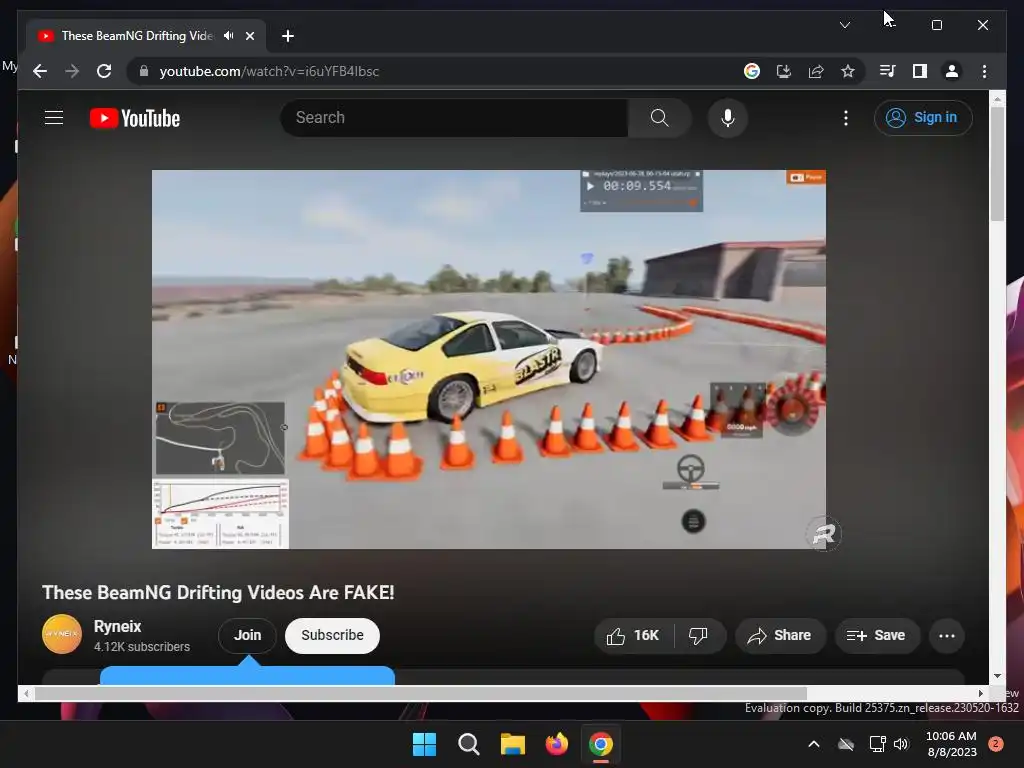The width and height of the screenshot is (1024, 768).
Task: Mute the tab via the speaker icon
Action: coord(229,36)
